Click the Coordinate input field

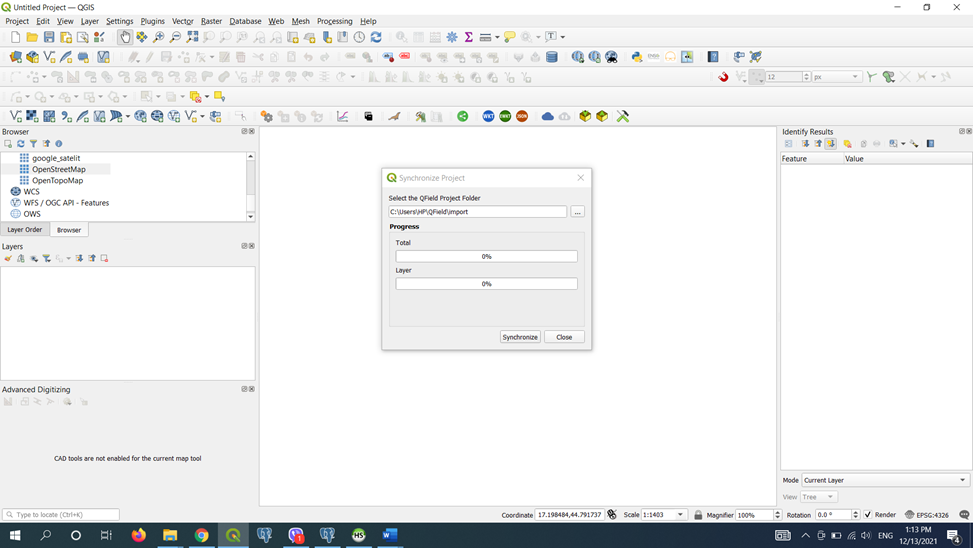tap(569, 514)
